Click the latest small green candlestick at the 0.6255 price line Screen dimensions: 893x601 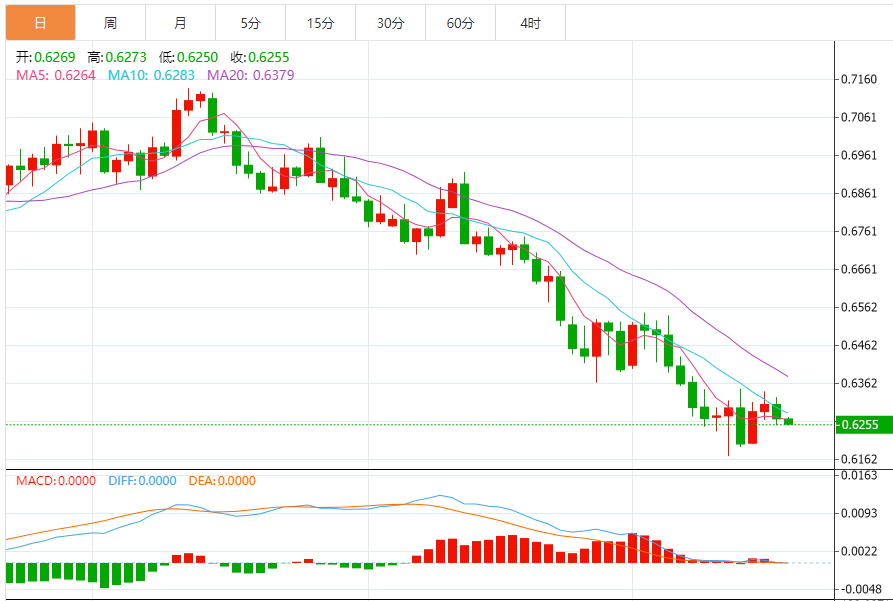point(788,422)
